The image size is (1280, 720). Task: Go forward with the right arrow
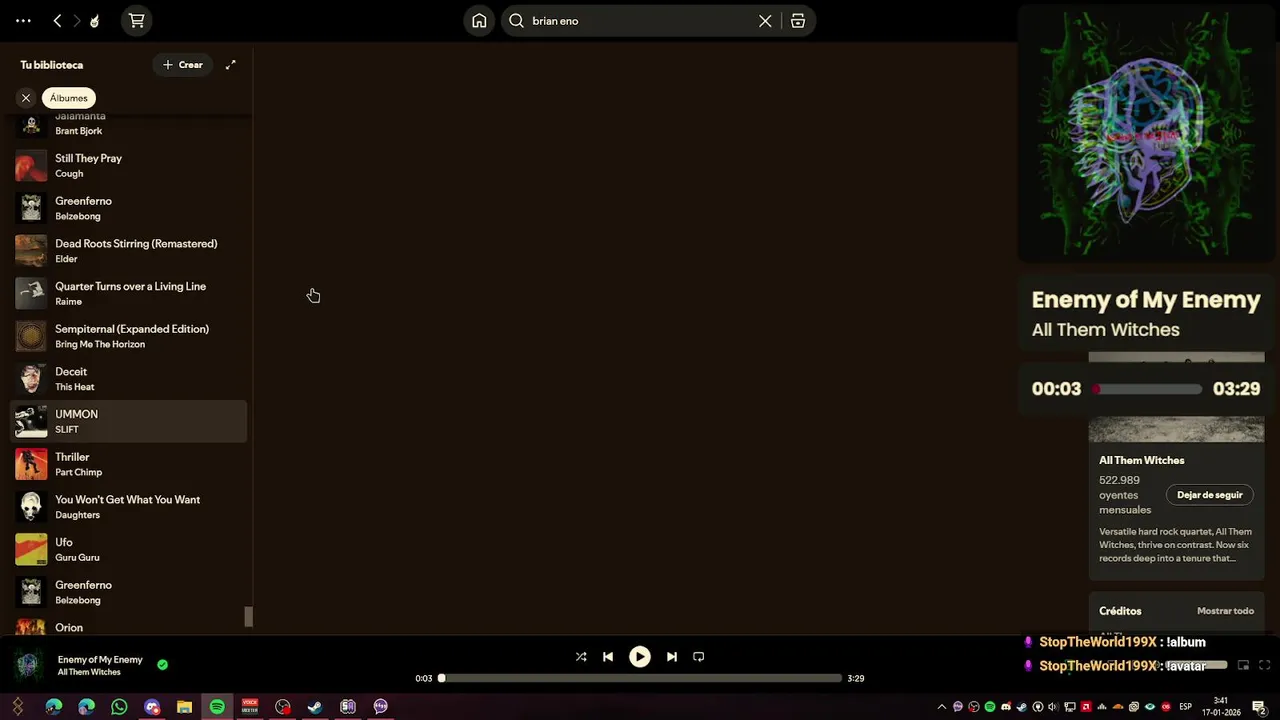point(76,20)
